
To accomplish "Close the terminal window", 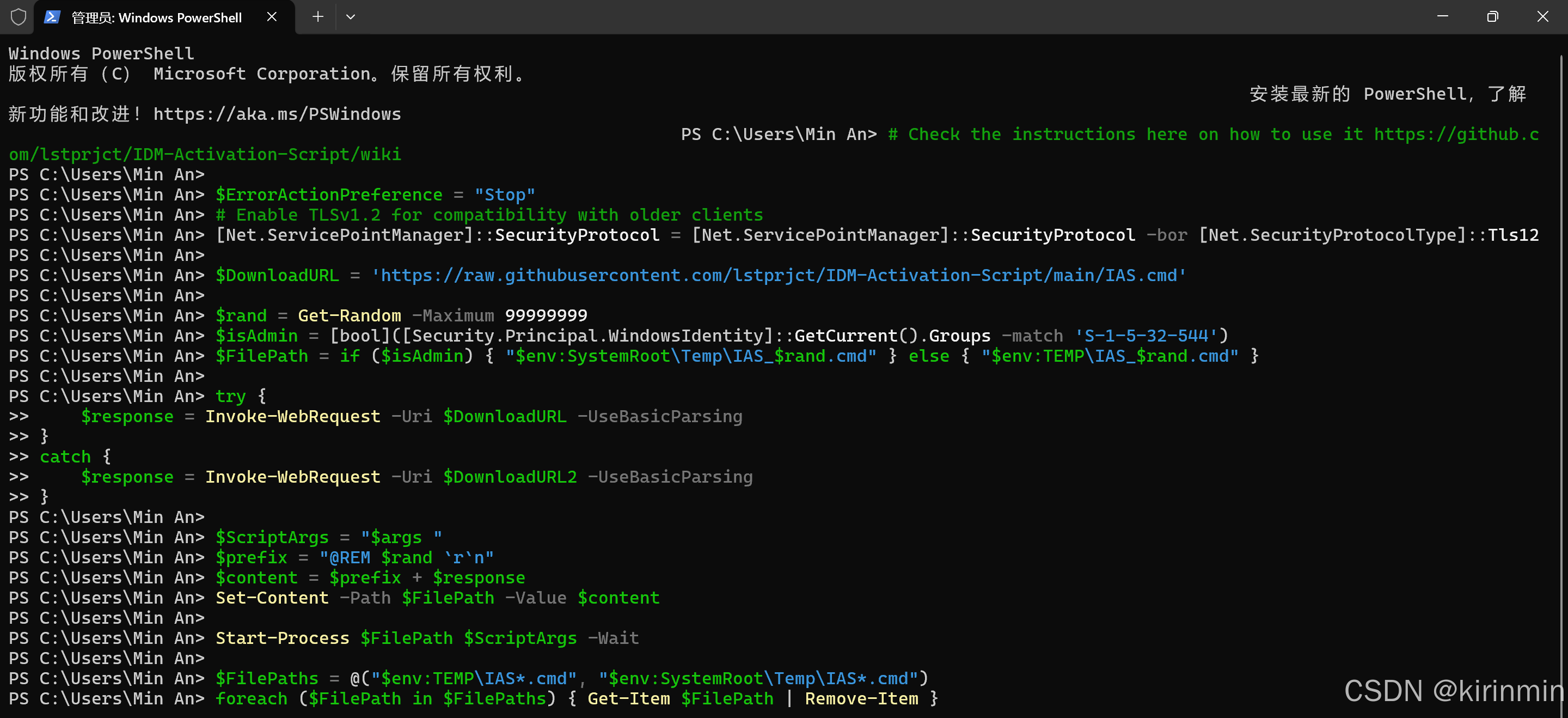I will tap(1542, 16).
